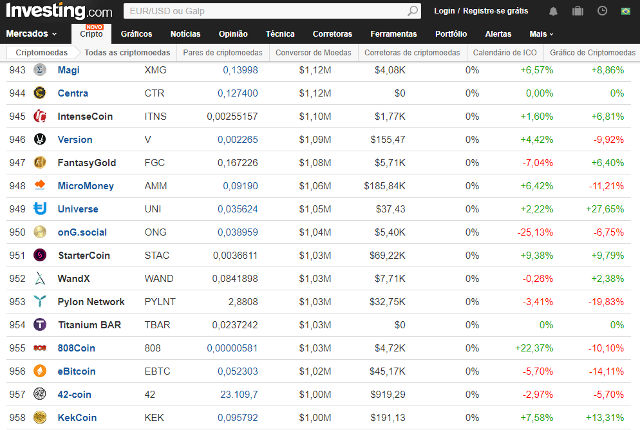
Task: Open the Técnica menu
Action: [x=280, y=34]
